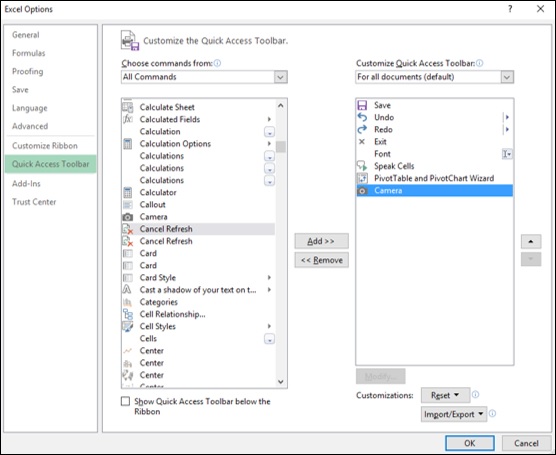The width and height of the screenshot is (556, 455).
Task: Click the commands list scroll up arrow
Action: (x=280, y=105)
